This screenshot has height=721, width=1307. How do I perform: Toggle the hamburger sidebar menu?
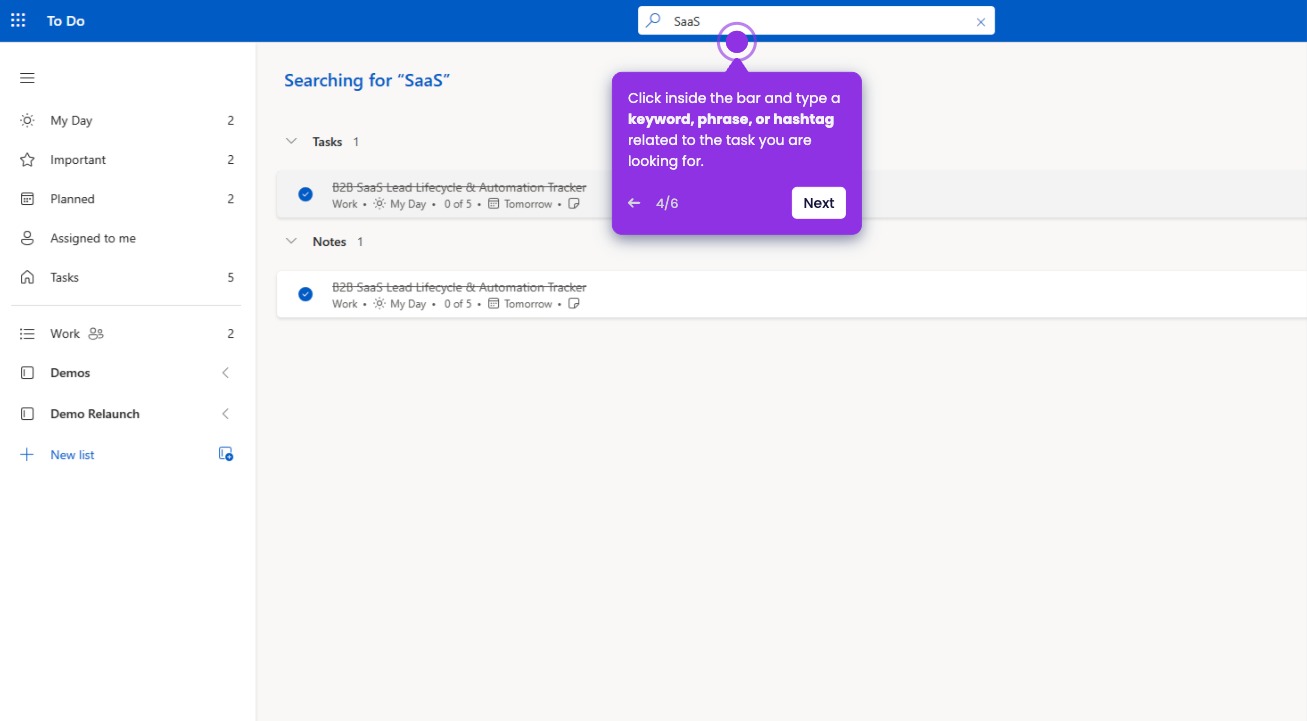(27, 78)
